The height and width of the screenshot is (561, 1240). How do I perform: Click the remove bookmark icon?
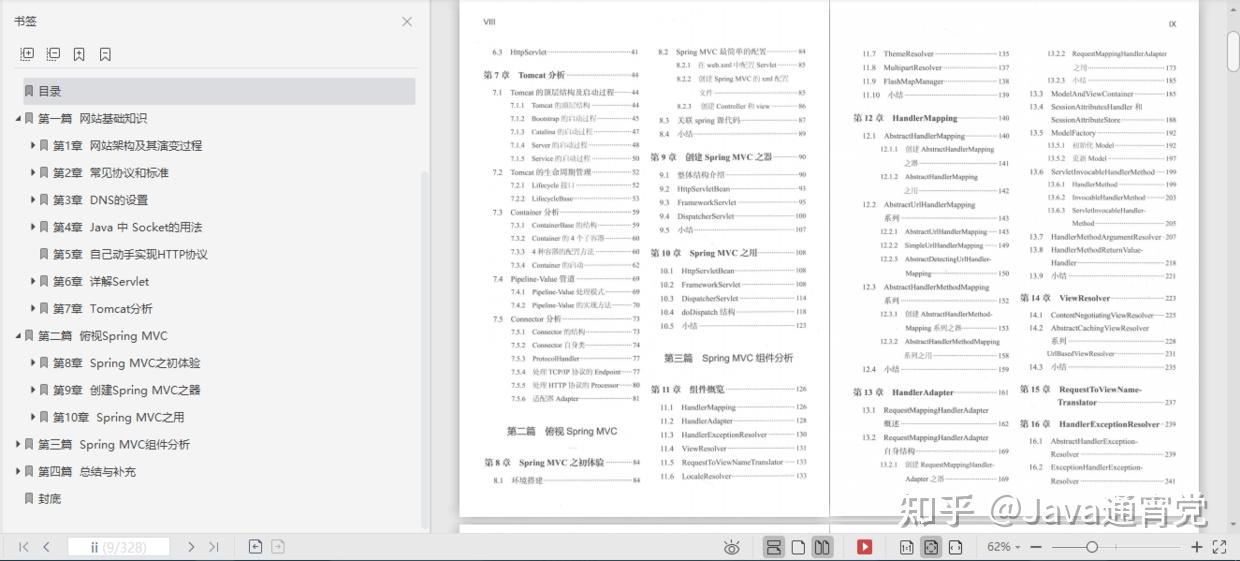(x=105, y=54)
